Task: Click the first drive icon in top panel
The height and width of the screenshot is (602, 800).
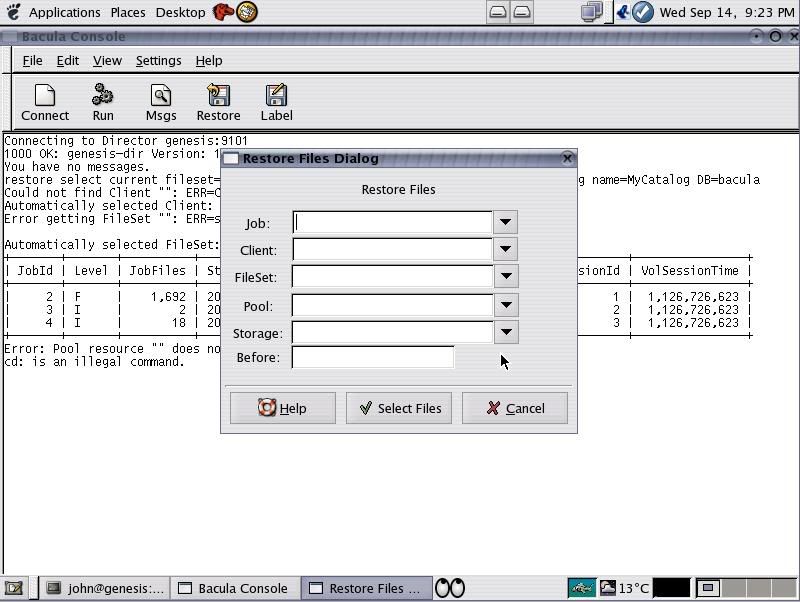Action: pos(498,12)
